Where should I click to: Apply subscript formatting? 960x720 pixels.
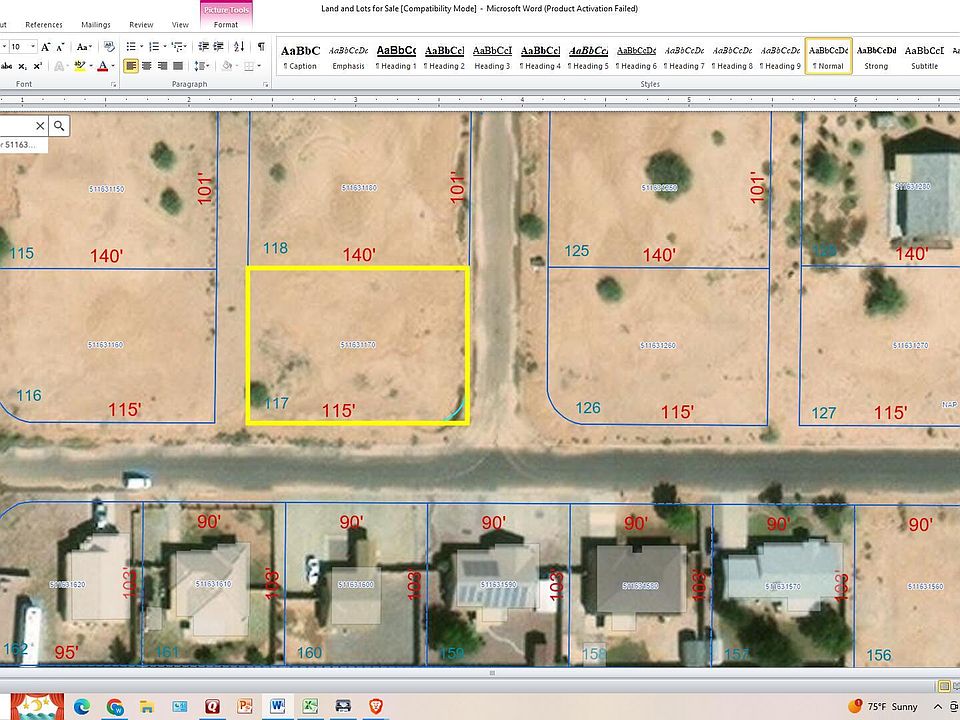(23, 66)
